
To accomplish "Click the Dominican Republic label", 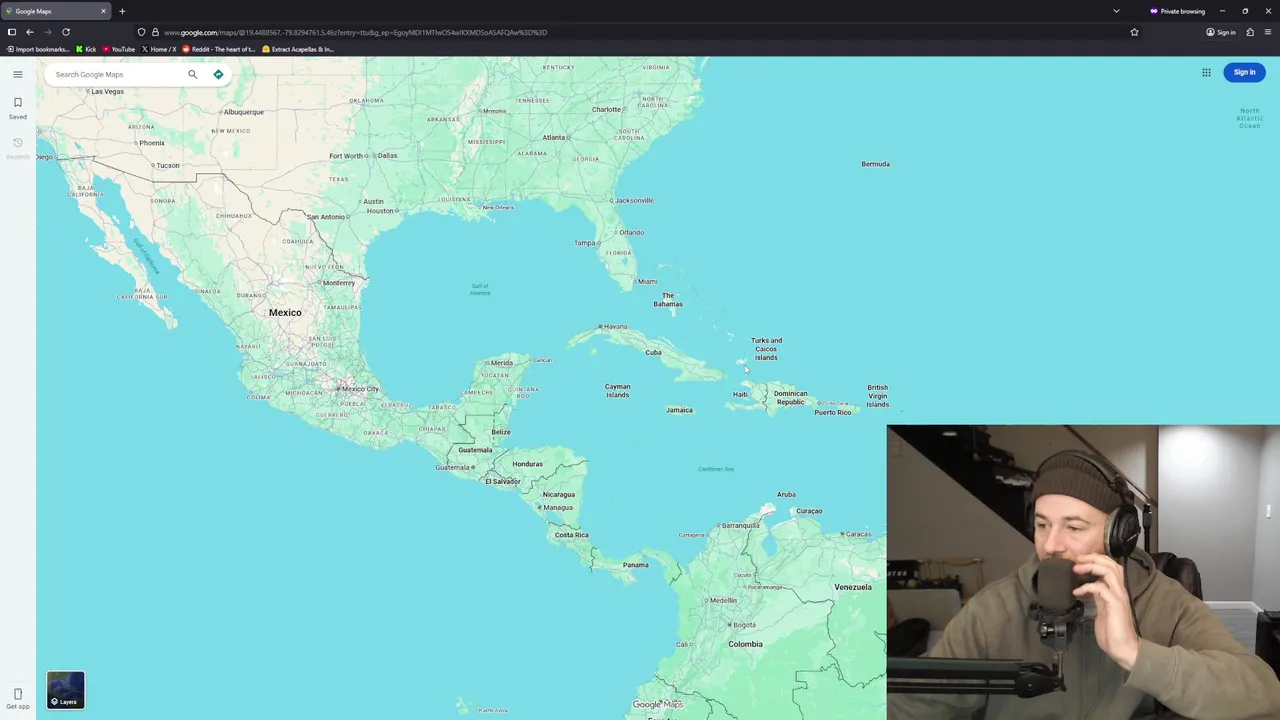I will 790,398.
